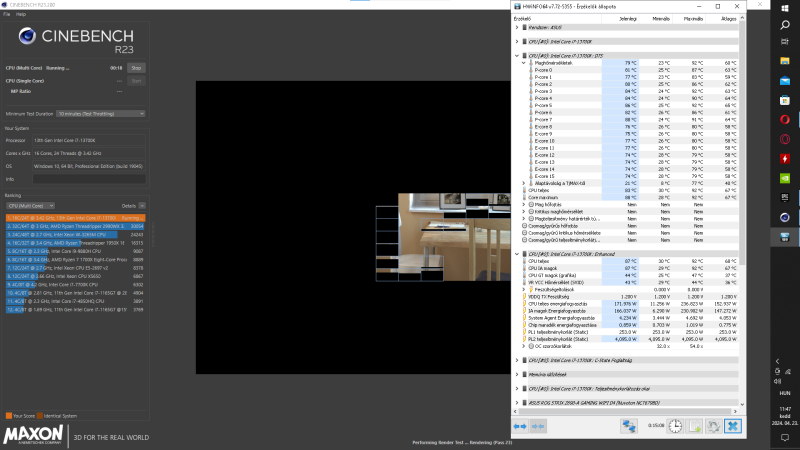Open Opera GX from taskbar

tap(785, 139)
